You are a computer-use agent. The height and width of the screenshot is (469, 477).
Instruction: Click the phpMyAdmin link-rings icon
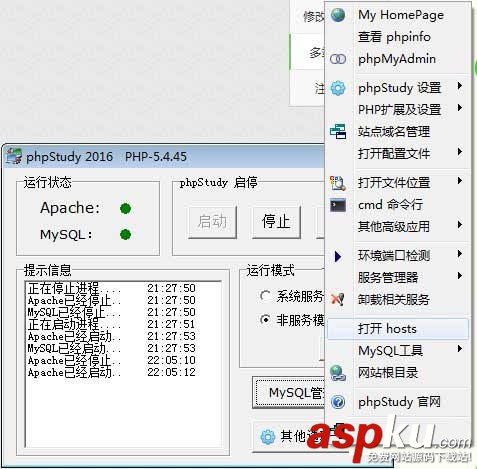(338, 59)
